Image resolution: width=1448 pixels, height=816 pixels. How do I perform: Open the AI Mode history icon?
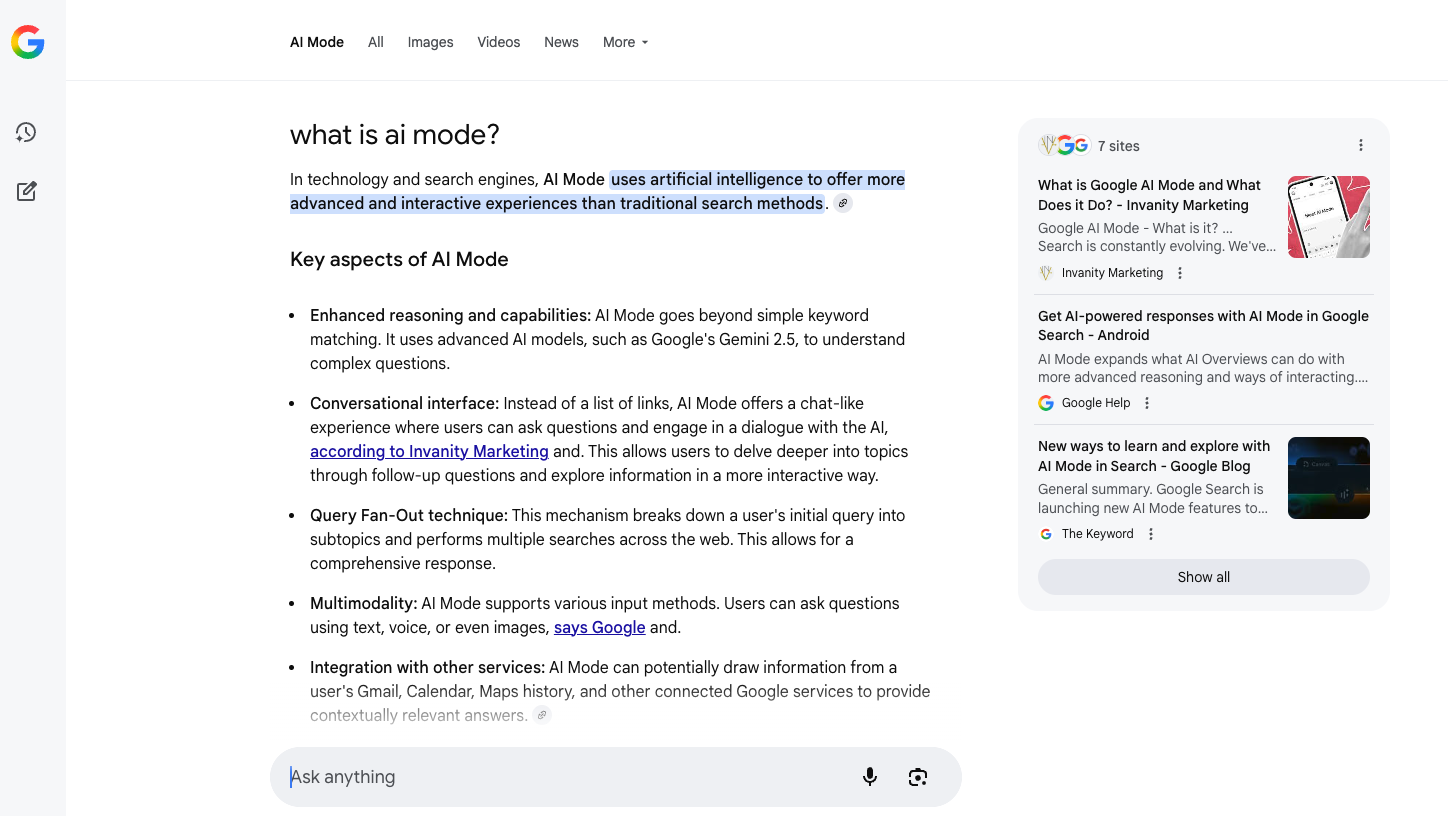pos(26,132)
